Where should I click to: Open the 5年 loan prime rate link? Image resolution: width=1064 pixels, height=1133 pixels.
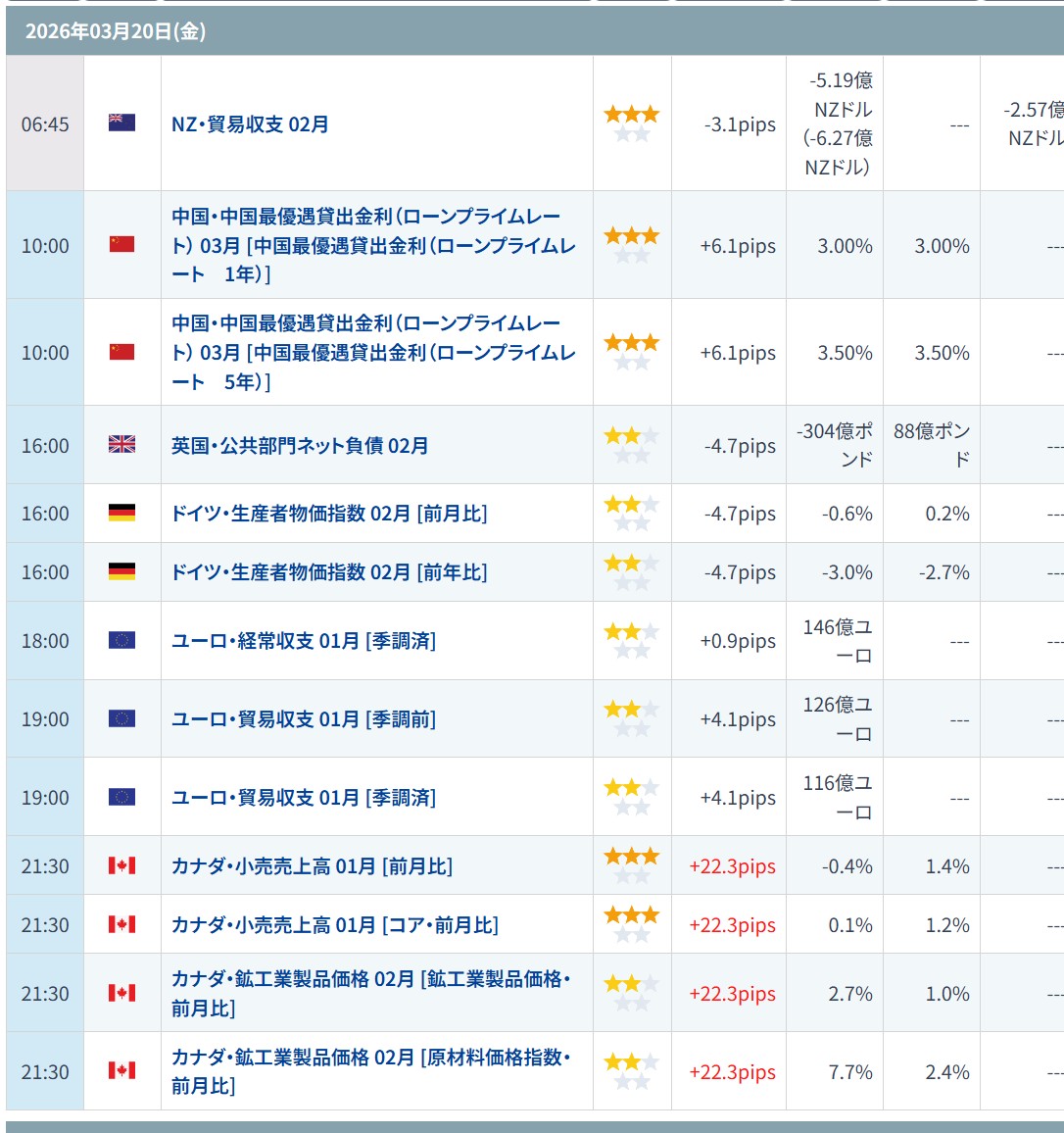[x=373, y=353]
